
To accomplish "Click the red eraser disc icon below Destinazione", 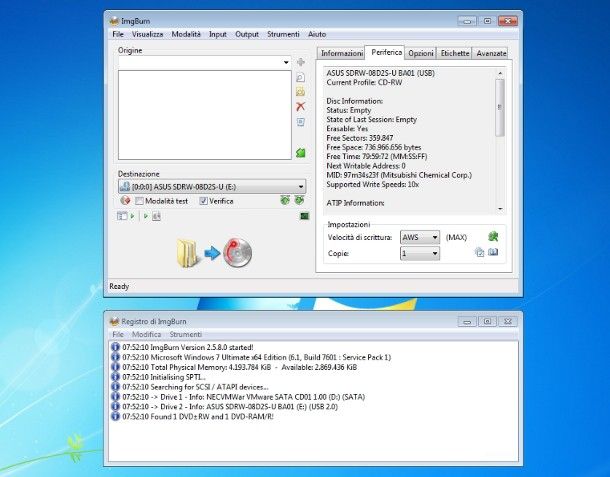I will [125, 201].
